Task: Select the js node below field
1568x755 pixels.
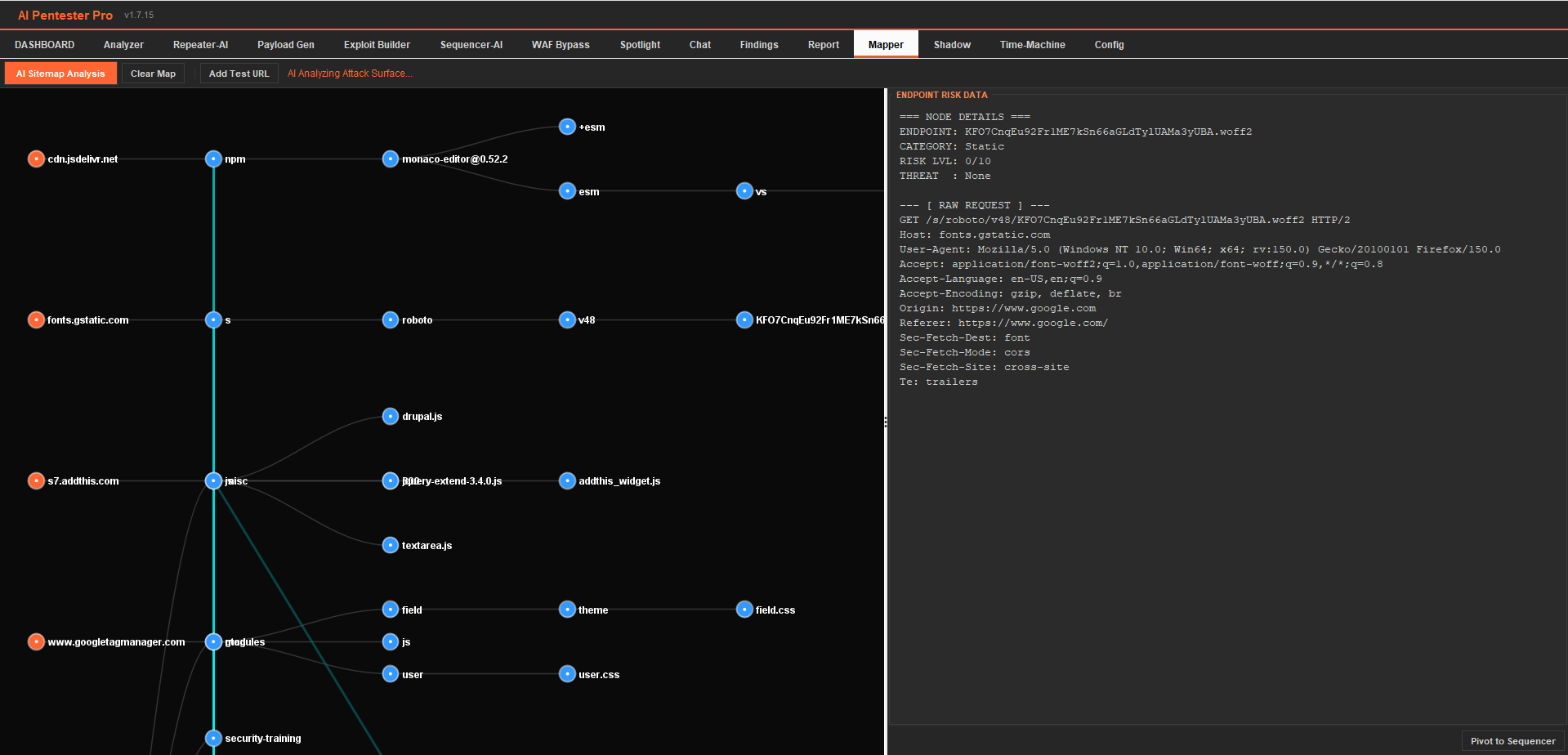Action: click(x=391, y=641)
